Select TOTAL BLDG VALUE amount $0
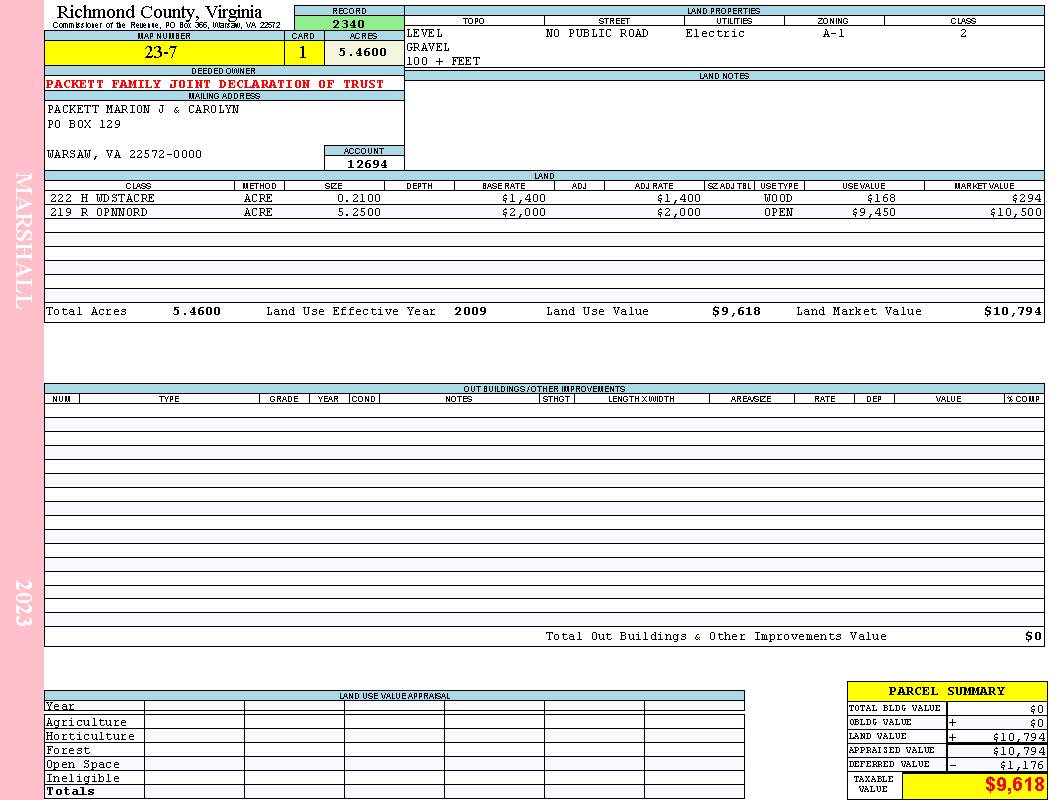The height and width of the screenshot is (800, 1050). 1037,709
